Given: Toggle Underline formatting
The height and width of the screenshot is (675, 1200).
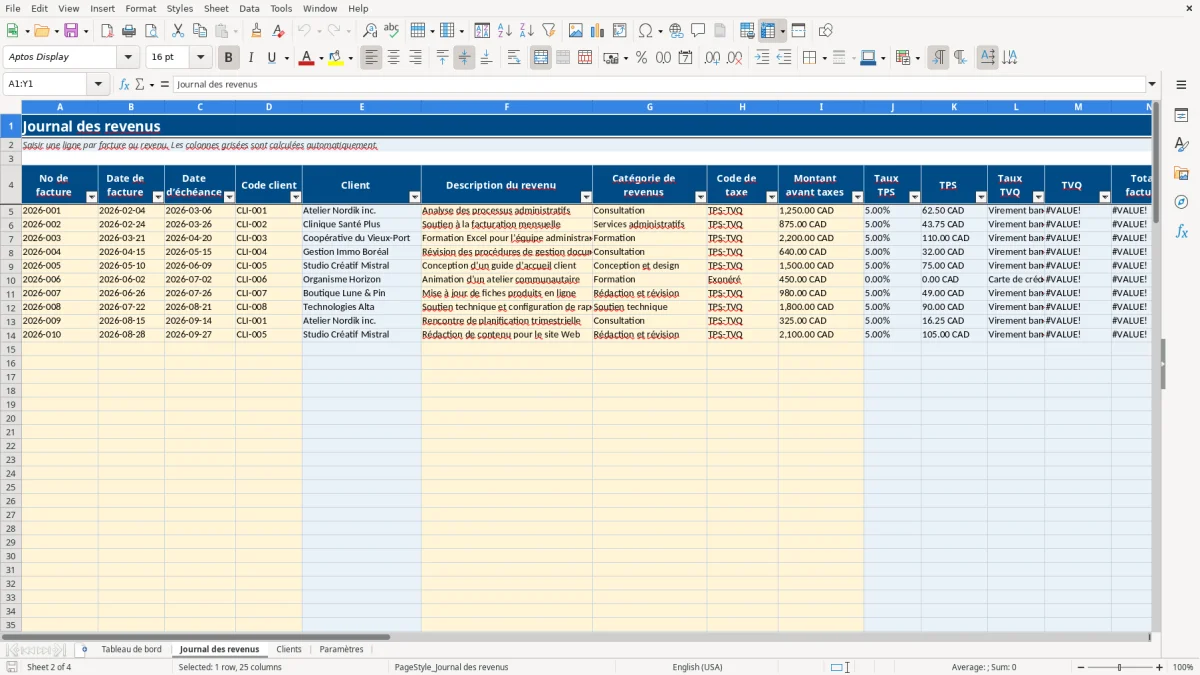Looking at the screenshot, I should click(271, 58).
